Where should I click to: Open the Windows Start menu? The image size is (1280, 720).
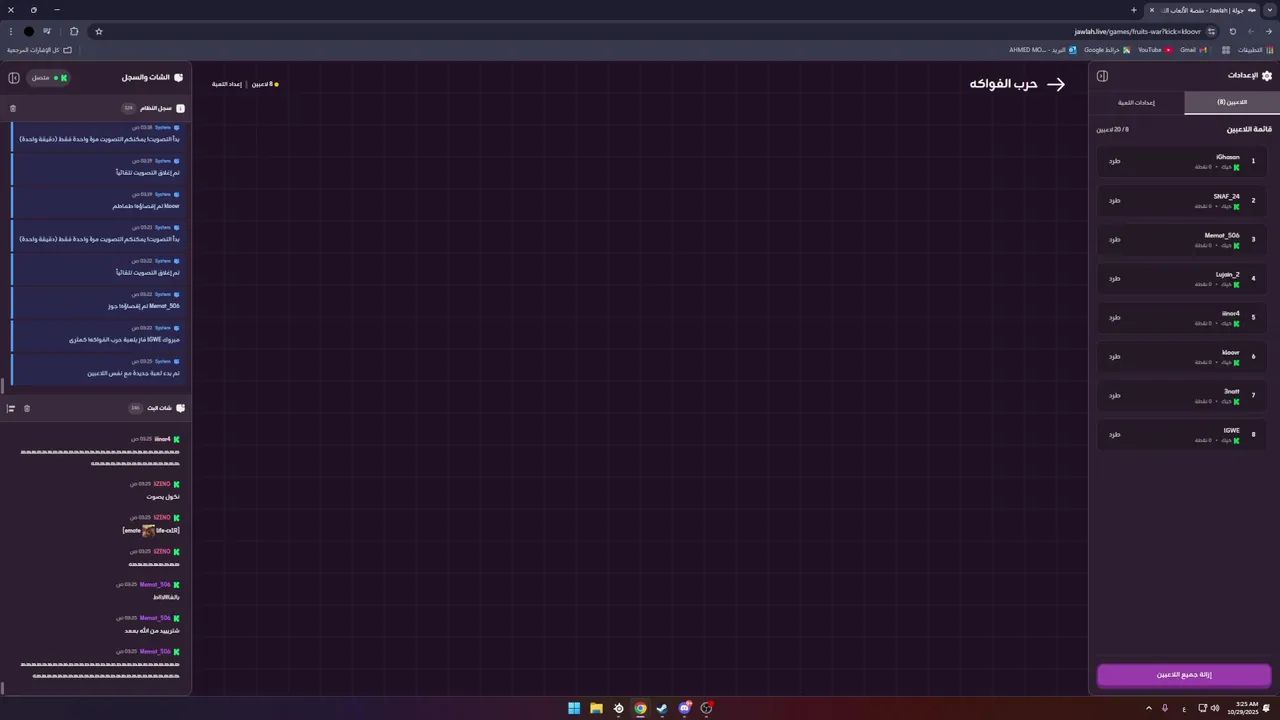(x=574, y=708)
